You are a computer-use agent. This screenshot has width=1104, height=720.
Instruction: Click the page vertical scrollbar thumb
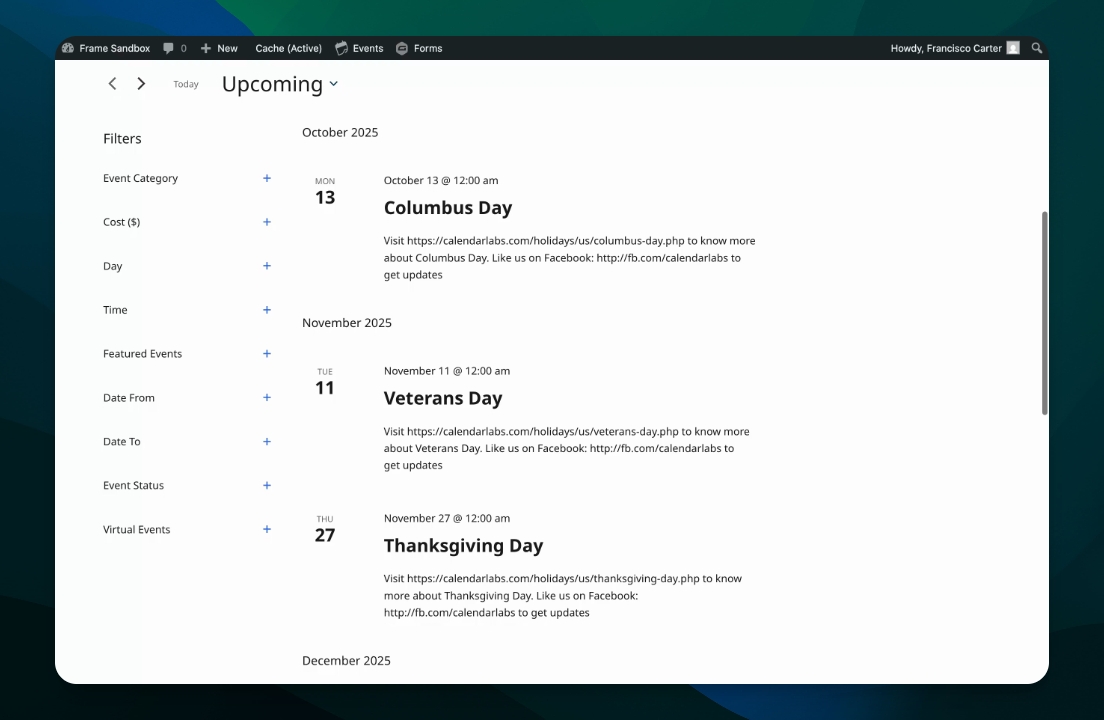click(1045, 312)
